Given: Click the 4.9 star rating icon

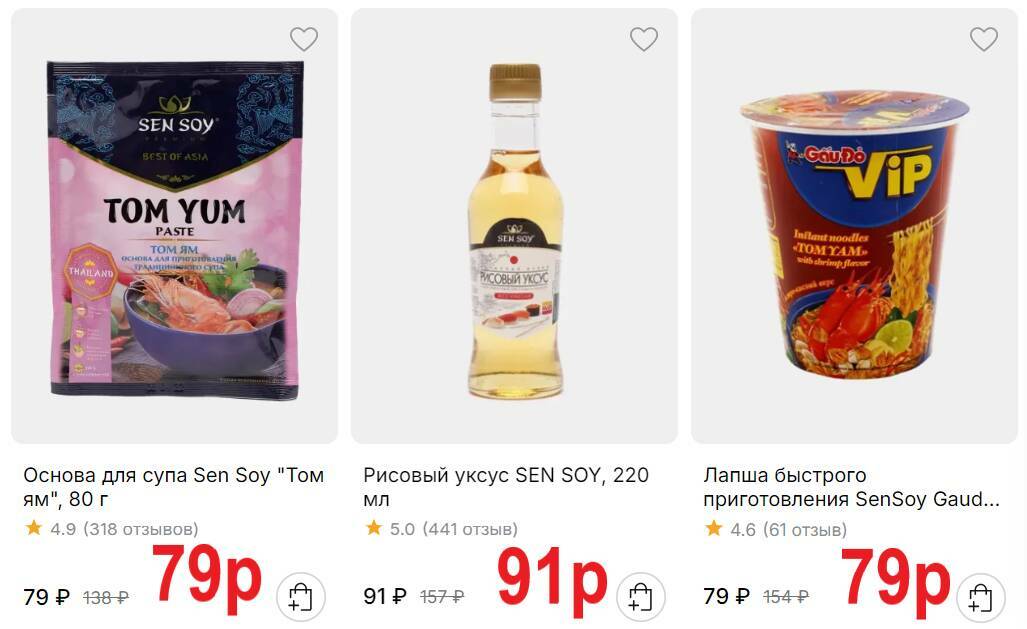Looking at the screenshot, I should [x=33, y=527].
